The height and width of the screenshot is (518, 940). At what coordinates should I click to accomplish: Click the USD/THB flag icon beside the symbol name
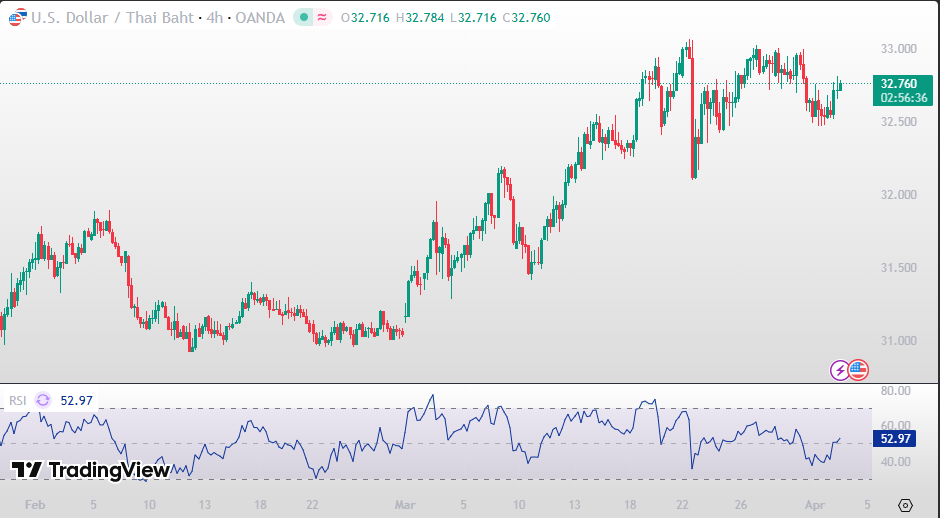16,17
